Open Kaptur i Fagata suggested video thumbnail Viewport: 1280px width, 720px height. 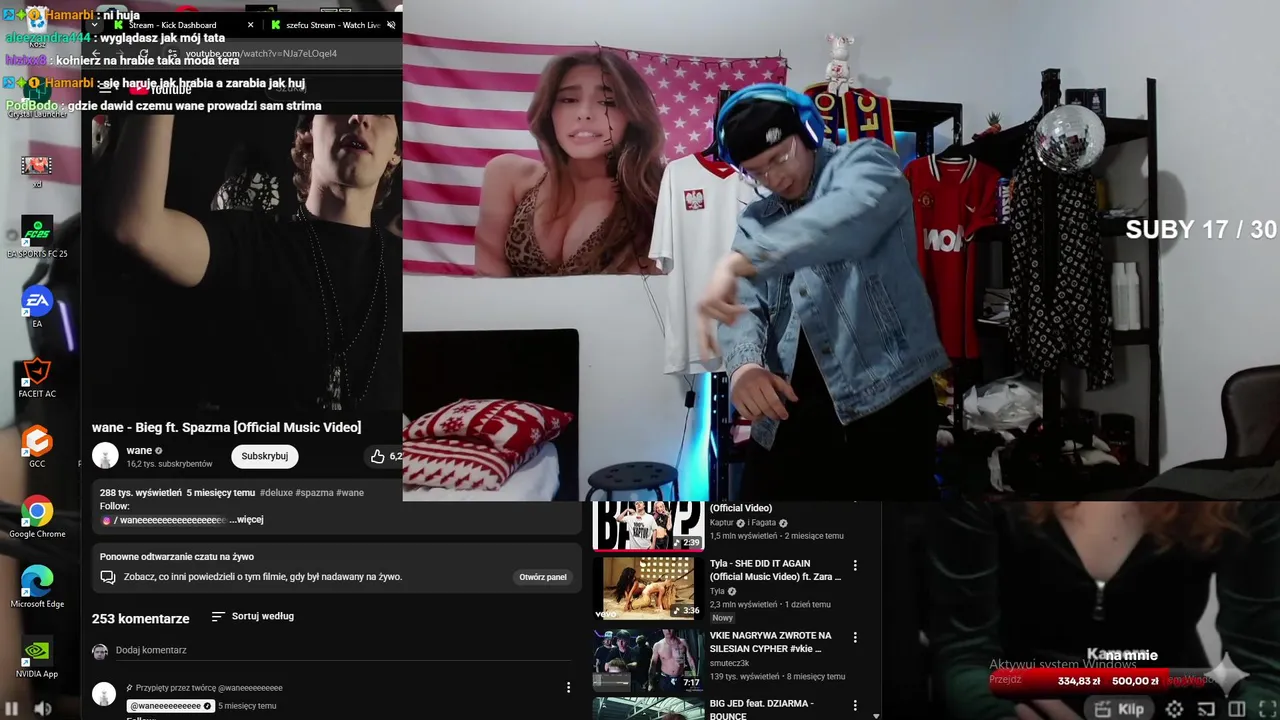[x=648, y=526]
